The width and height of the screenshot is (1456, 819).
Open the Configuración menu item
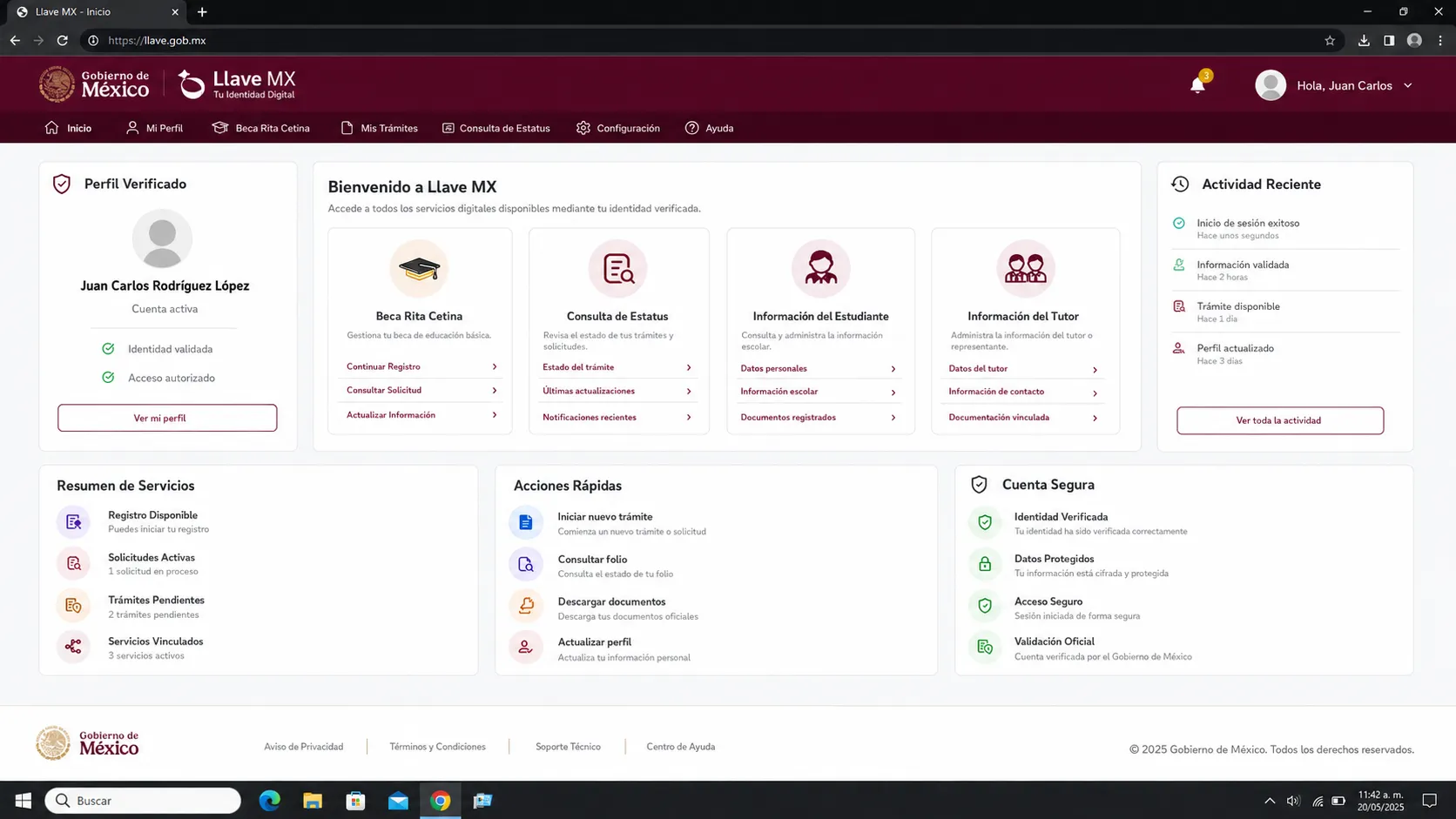(x=618, y=128)
